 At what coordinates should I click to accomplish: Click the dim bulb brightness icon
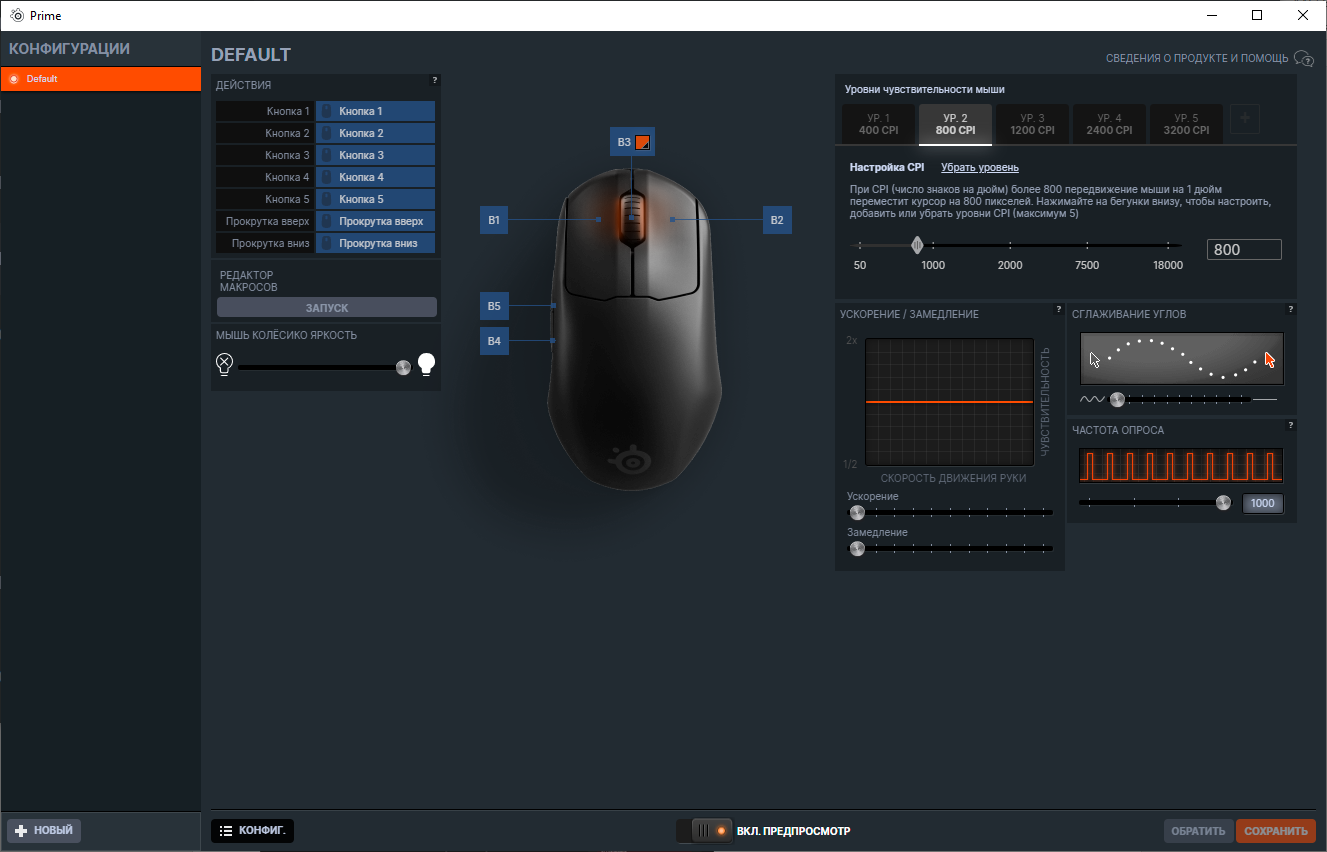click(225, 364)
